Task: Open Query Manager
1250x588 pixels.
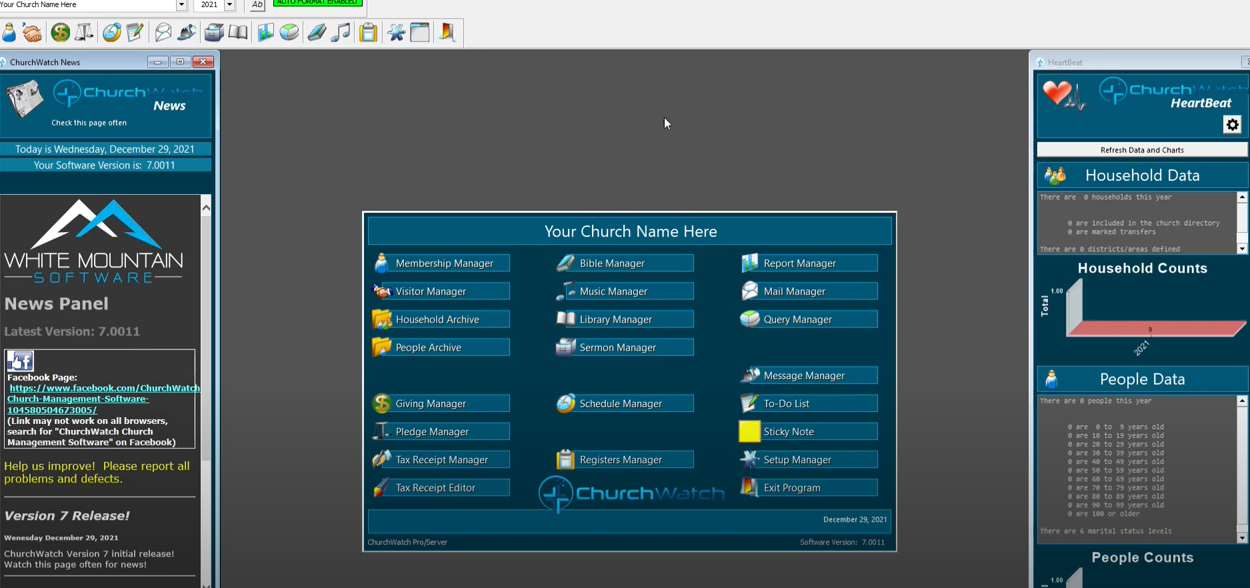Action: [808, 319]
